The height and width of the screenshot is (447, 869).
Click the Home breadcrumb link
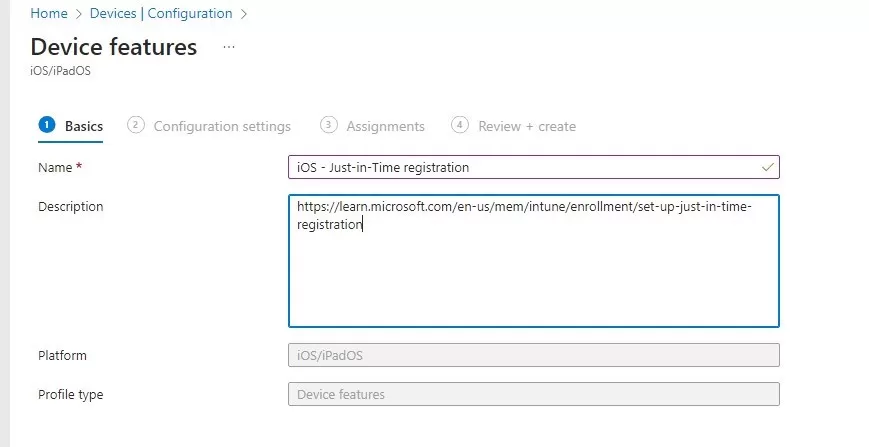click(48, 14)
